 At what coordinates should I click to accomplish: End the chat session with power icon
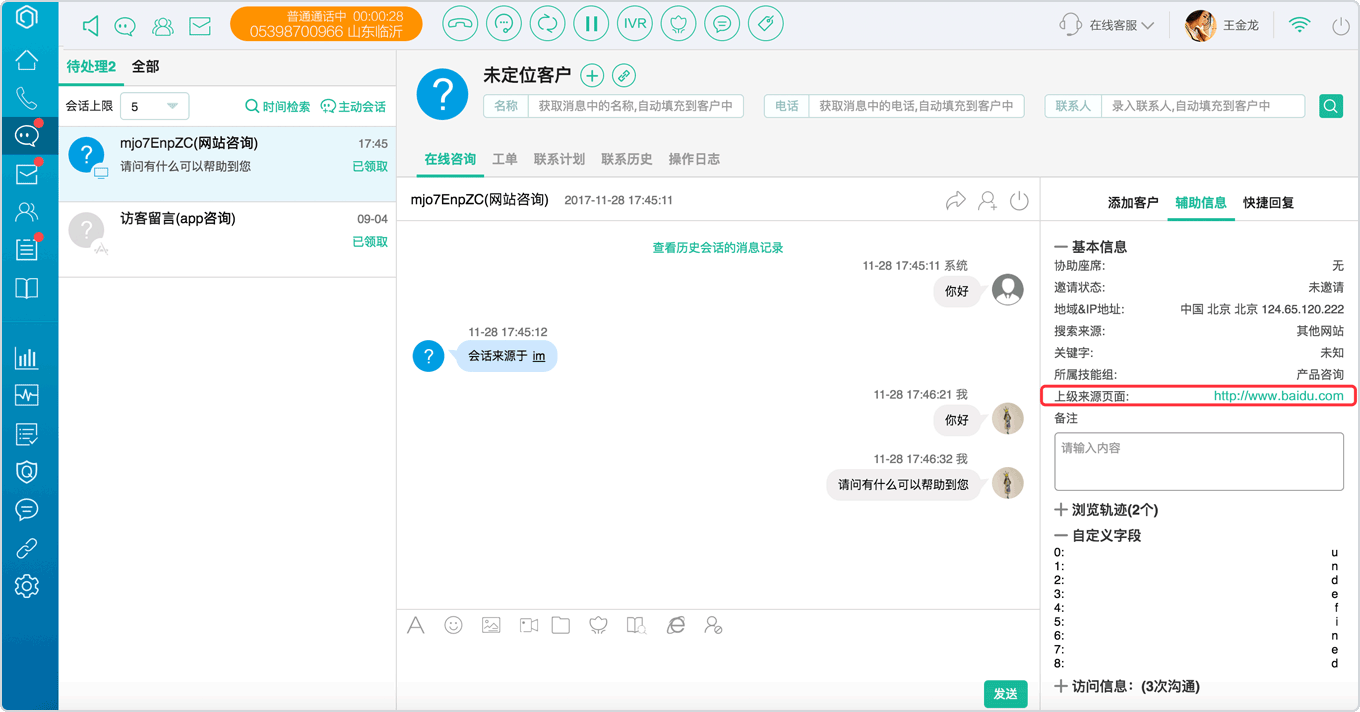[x=1019, y=201]
